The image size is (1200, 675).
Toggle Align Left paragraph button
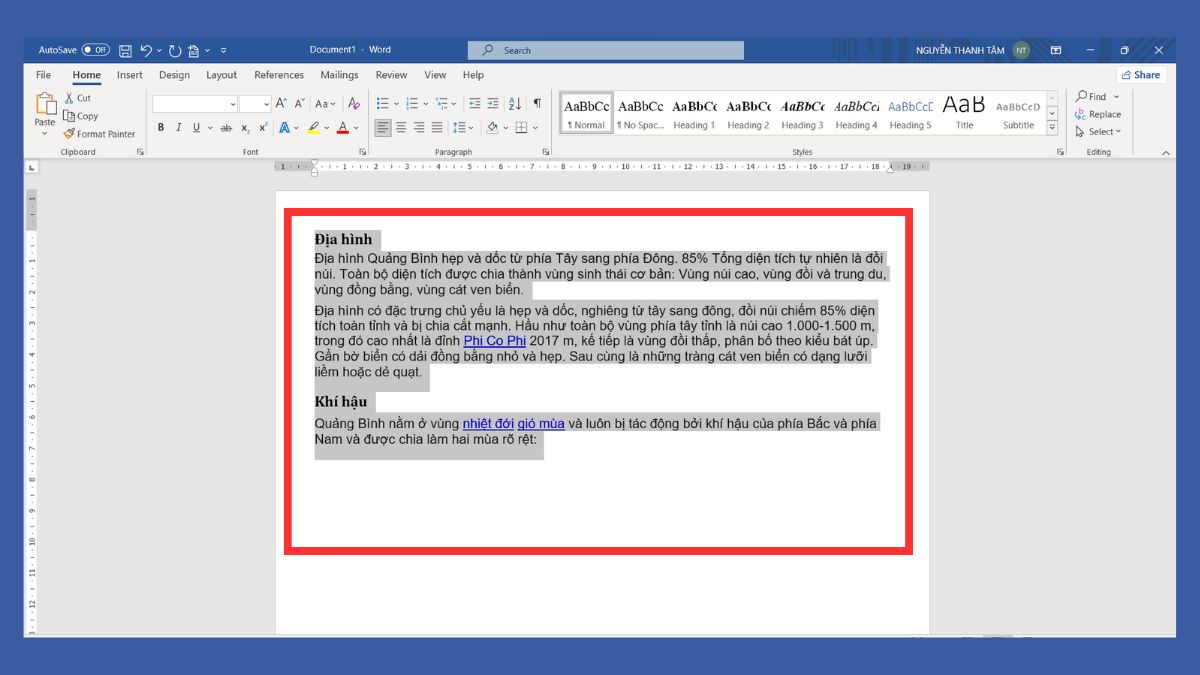pos(383,128)
